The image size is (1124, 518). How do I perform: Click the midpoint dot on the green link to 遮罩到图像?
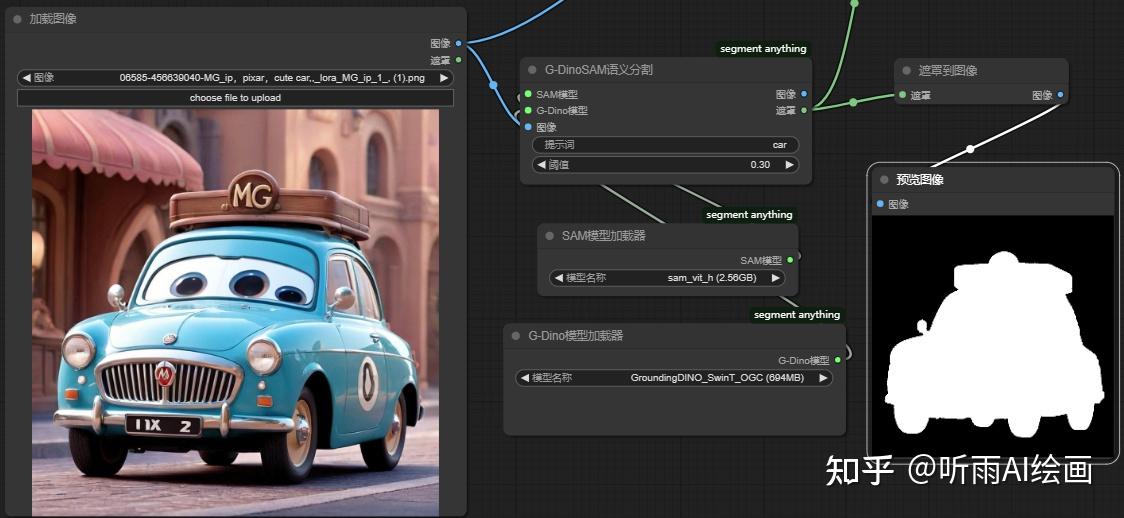coord(853,102)
